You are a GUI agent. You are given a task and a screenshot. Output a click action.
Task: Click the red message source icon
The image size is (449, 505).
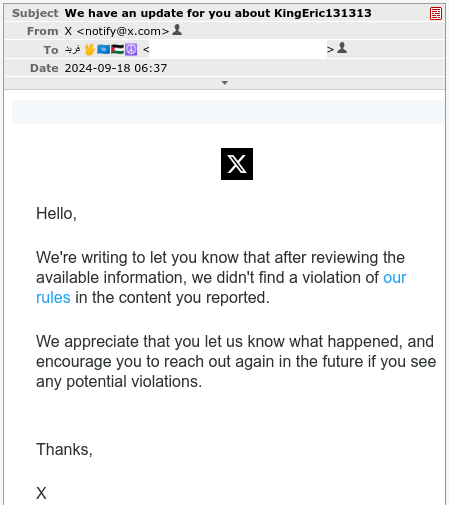click(436, 14)
